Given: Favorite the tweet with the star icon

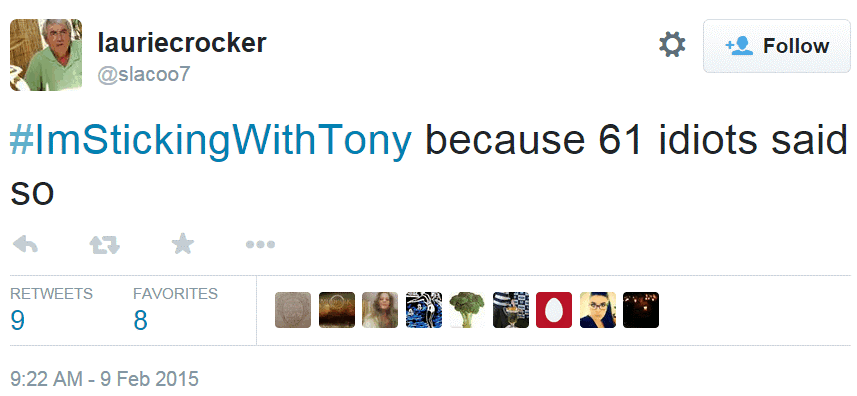Looking at the screenshot, I should 183,244.
